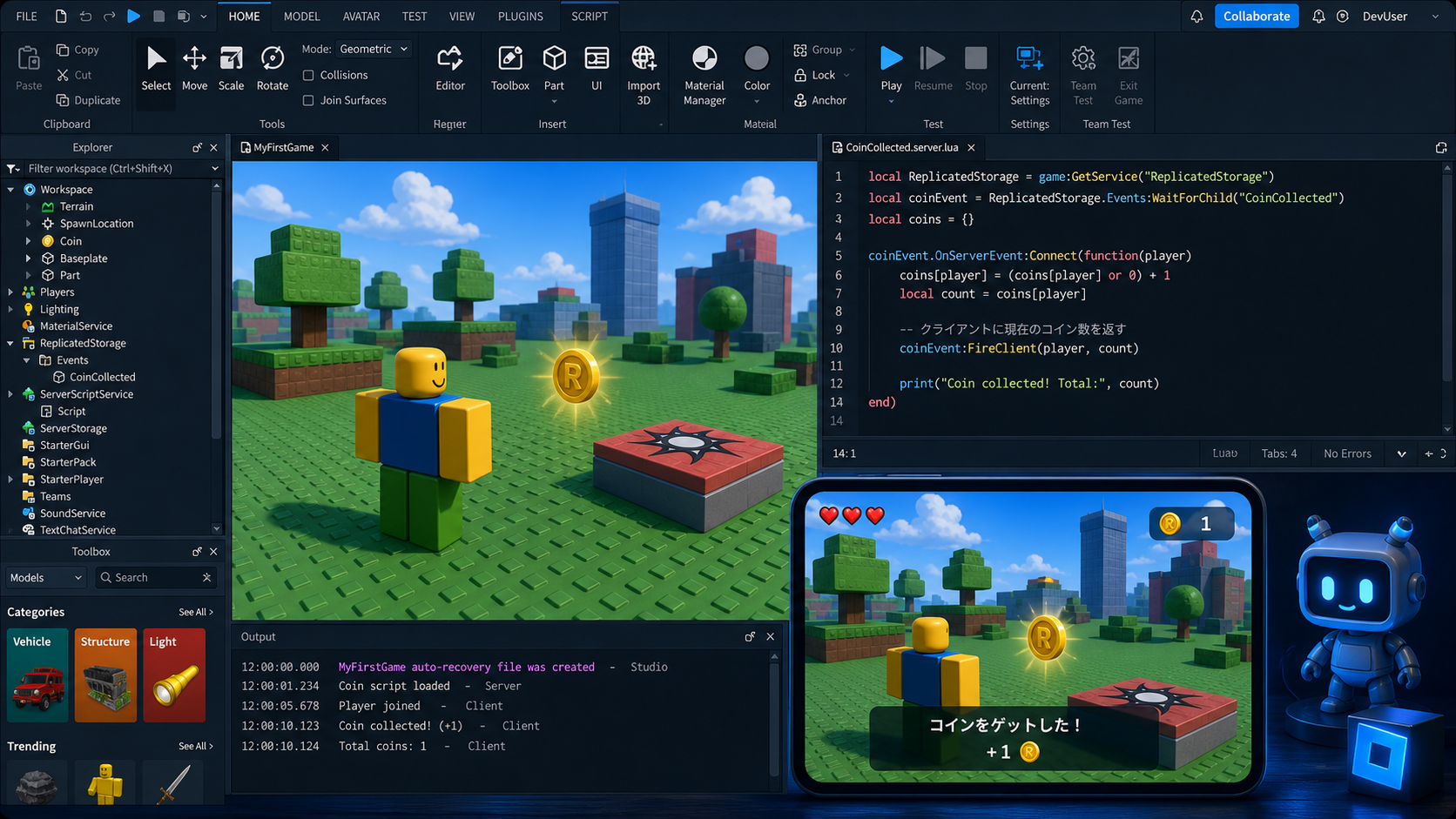The height and width of the screenshot is (819, 1456).
Task: Click the redo arrow in the title bar
Action: (109, 16)
